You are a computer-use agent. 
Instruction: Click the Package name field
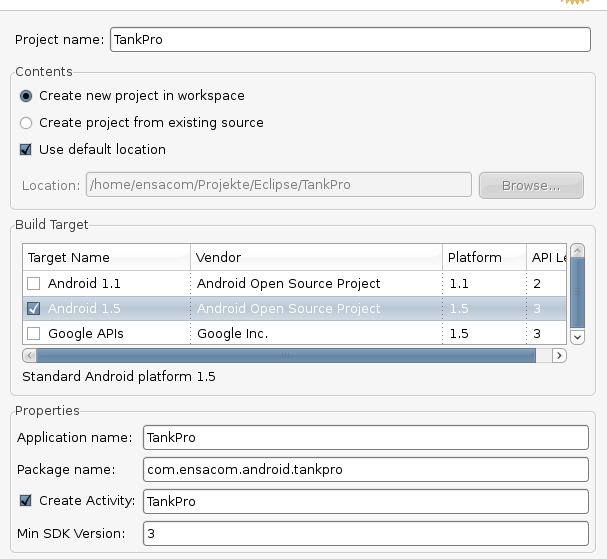click(366, 469)
